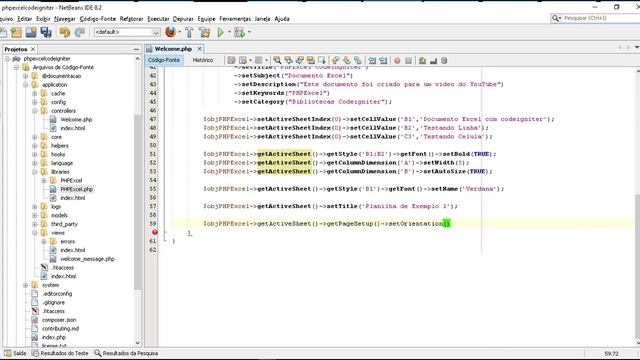
Task: Click Next Bookmark icon
Action: (x=347, y=61)
